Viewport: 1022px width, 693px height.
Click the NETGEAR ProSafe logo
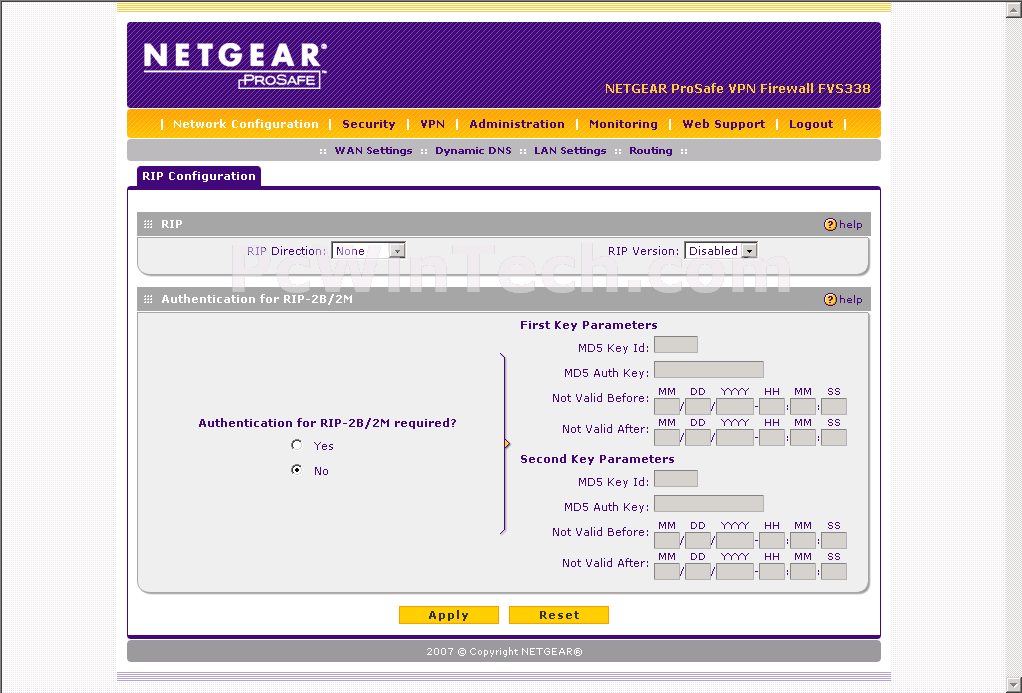click(x=235, y=65)
